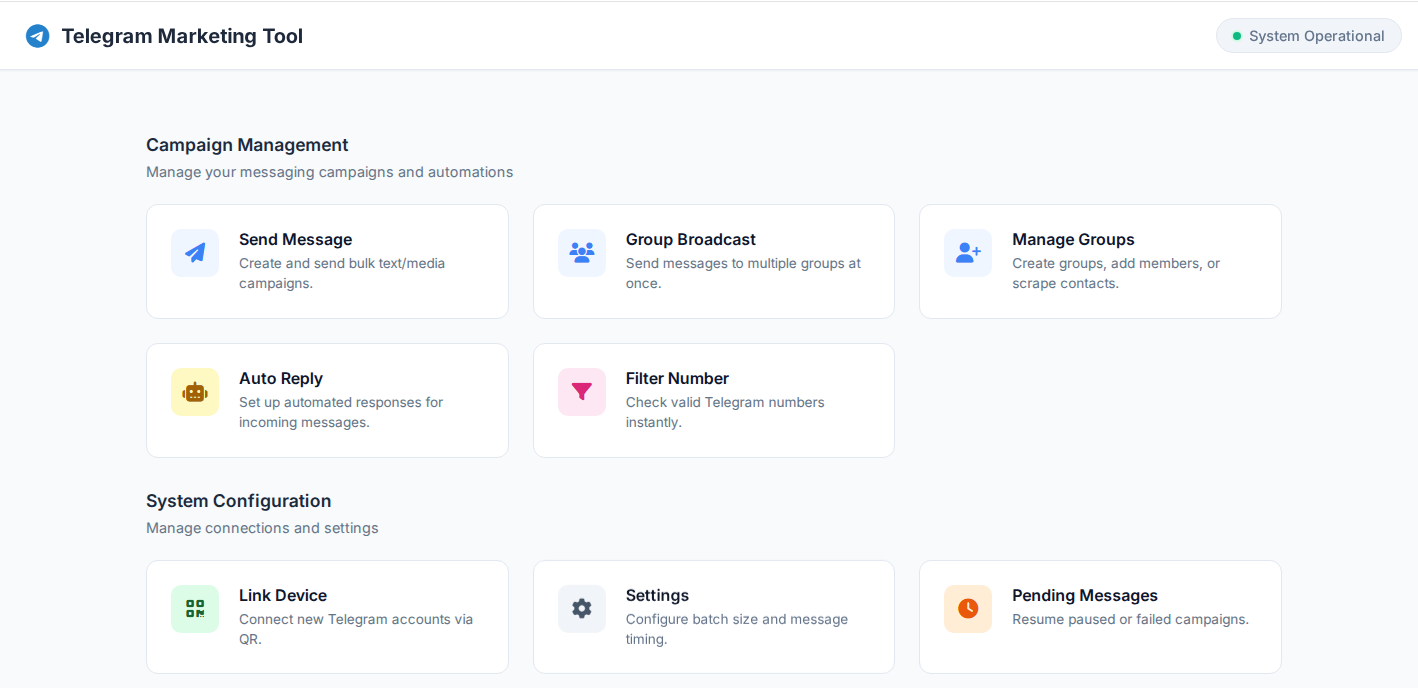Click the System Operational status badge

(x=1308, y=35)
